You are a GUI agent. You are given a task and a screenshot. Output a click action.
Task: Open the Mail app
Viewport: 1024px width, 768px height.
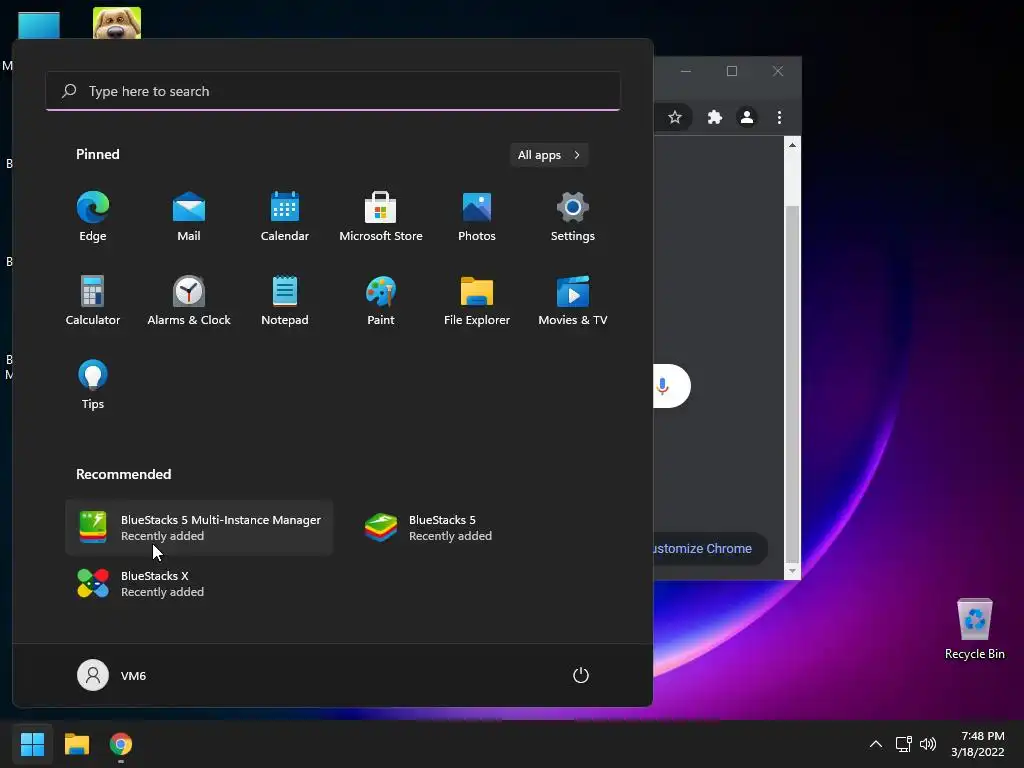tap(189, 216)
